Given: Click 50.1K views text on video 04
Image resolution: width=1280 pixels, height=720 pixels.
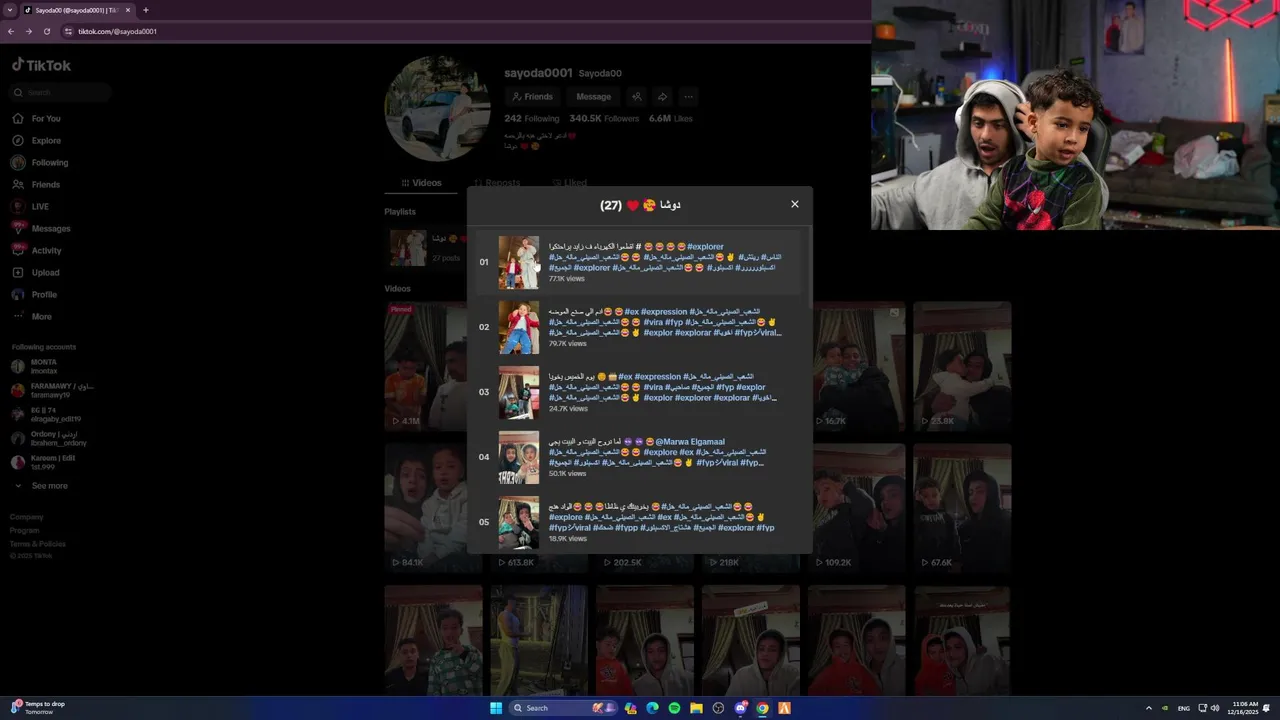Looking at the screenshot, I should (x=567, y=473).
